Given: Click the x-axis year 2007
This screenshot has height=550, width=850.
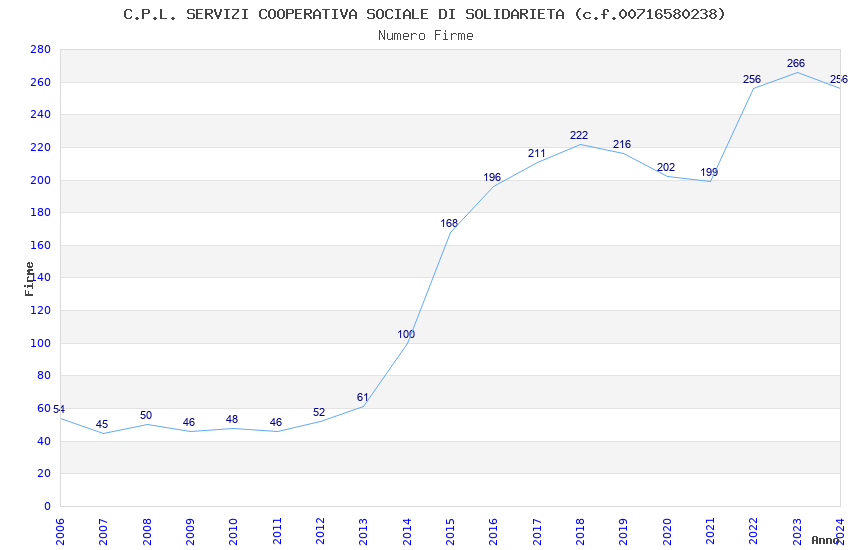Looking at the screenshot, I should (x=103, y=531).
